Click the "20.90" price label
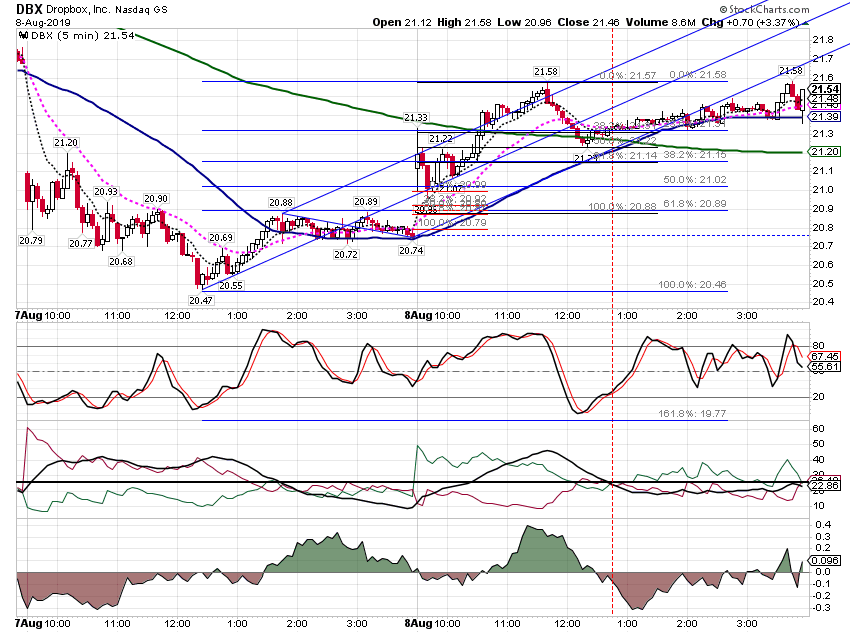850x633 pixels. 156,199
